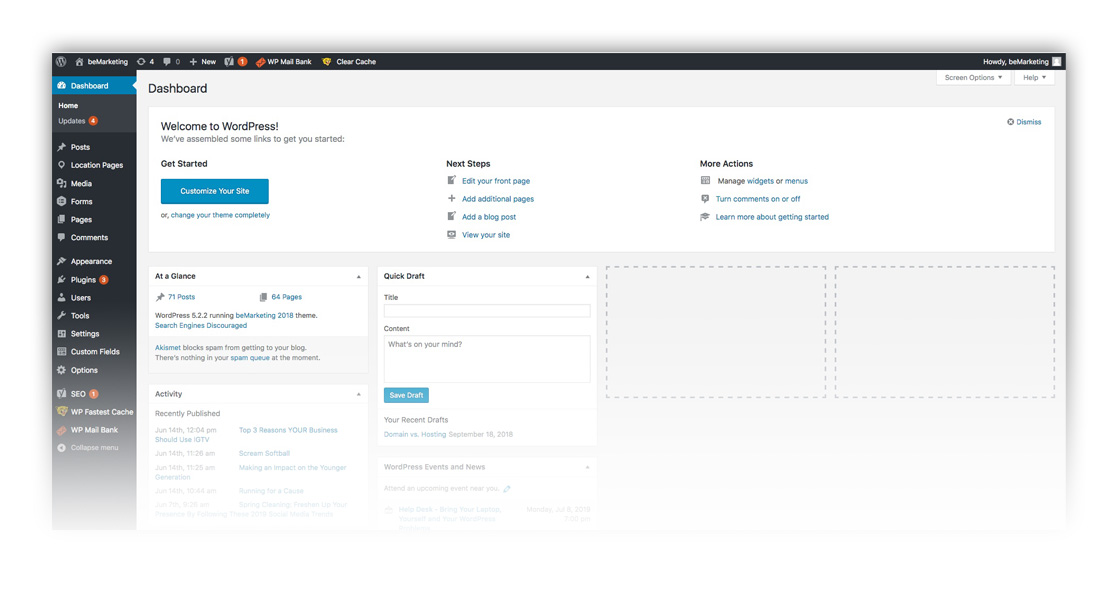Click Search Engines Discouraged link
Viewport: 1111px width, 599px height.
tap(201, 325)
